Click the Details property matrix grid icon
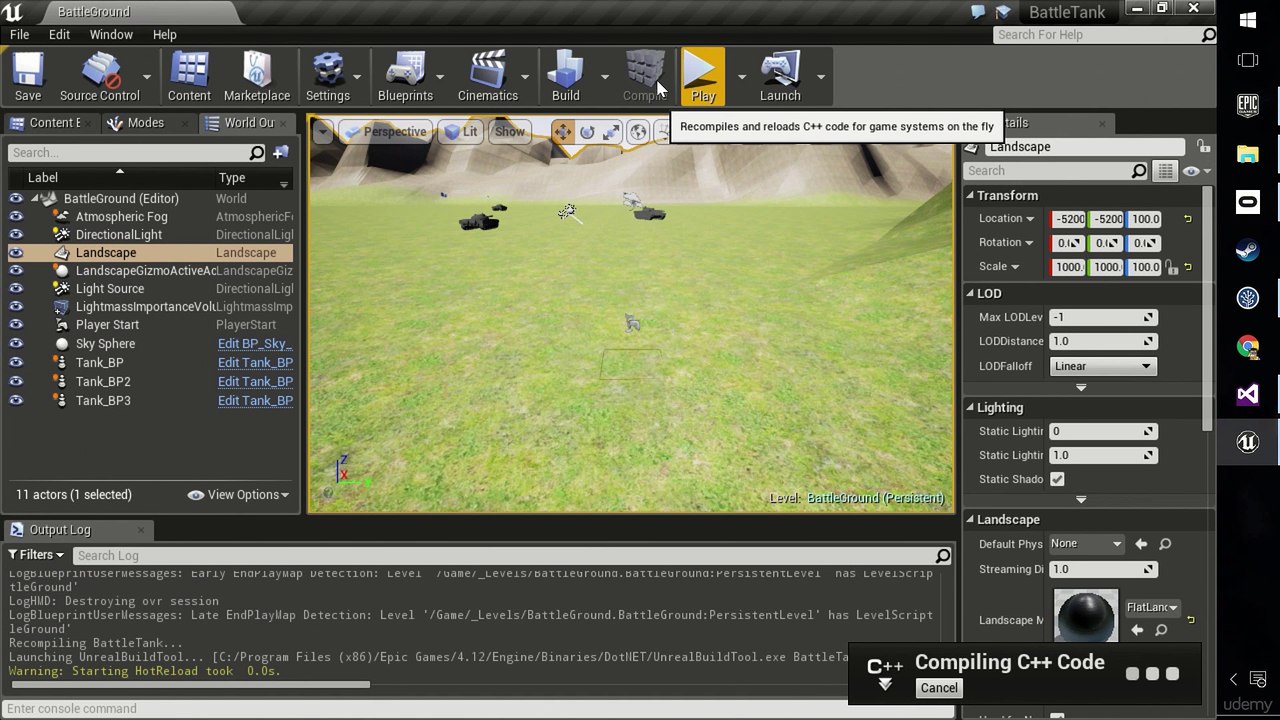This screenshot has width=1280, height=720. tap(1166, 171)
